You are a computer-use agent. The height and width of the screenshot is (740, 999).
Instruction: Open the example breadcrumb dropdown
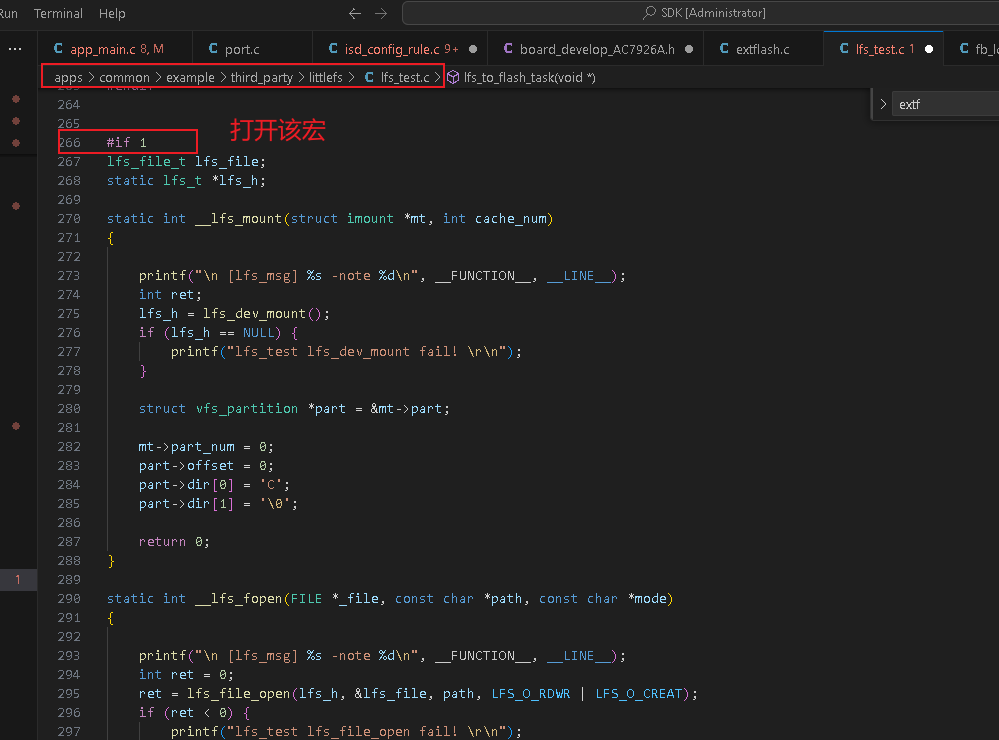(190, 77)
